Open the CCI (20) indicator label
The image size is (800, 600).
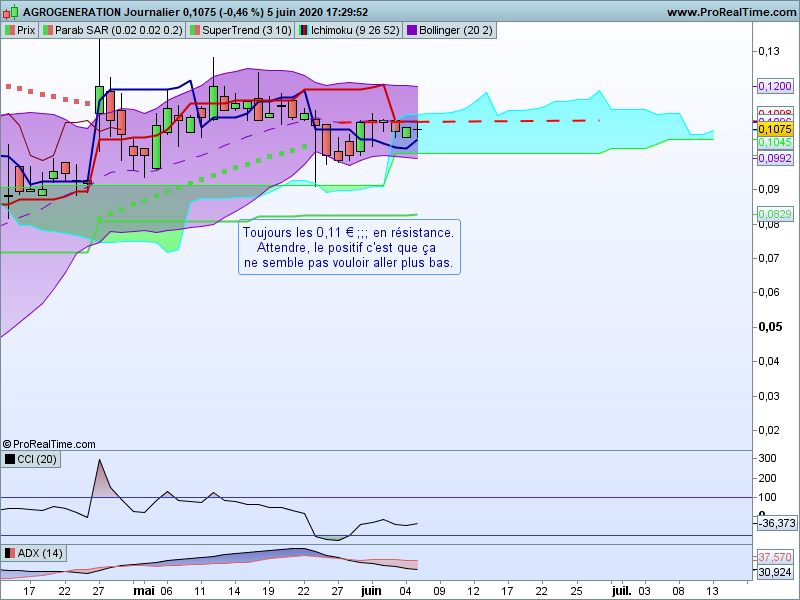[31, 459]
